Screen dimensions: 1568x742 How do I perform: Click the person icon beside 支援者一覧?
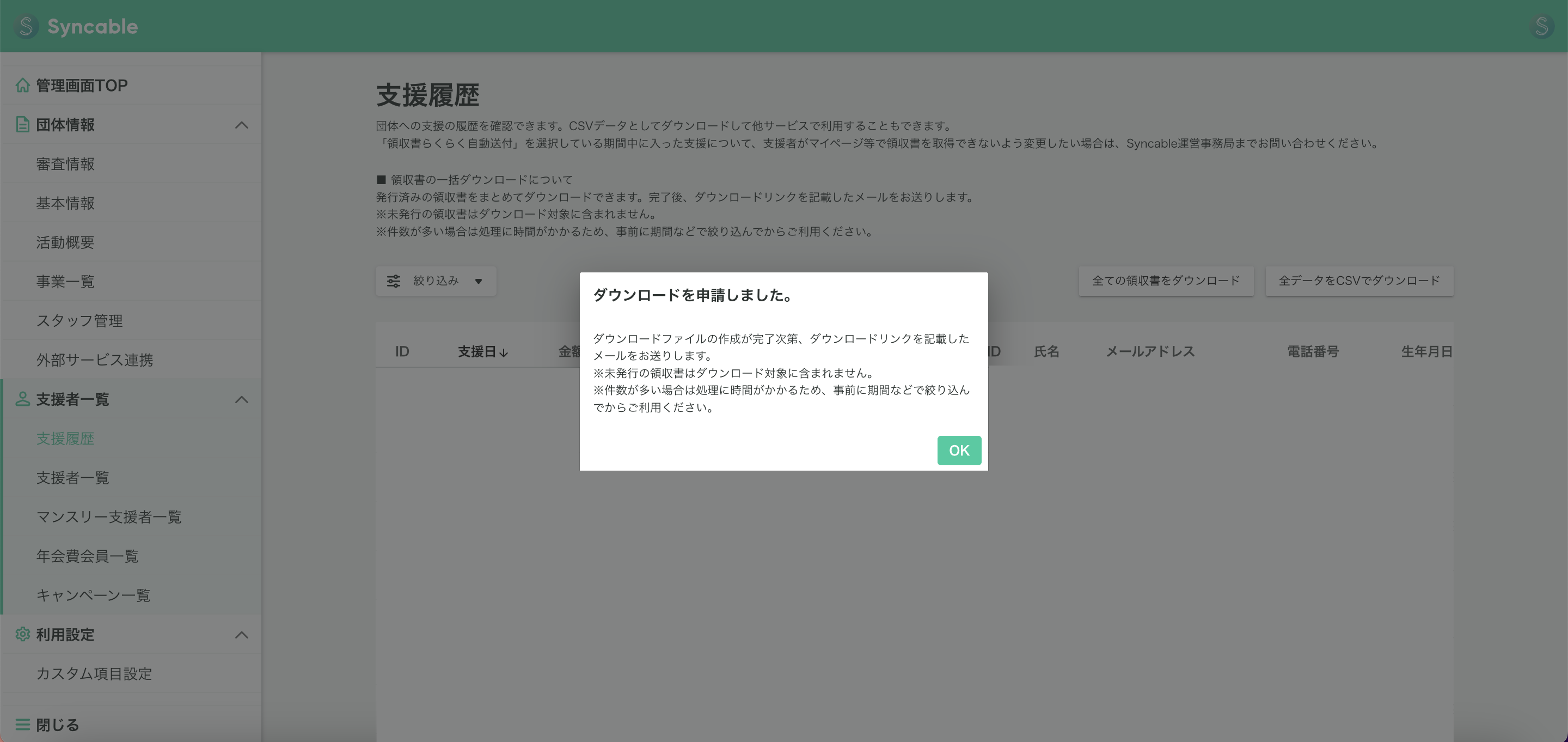click(x=22, y=400)
